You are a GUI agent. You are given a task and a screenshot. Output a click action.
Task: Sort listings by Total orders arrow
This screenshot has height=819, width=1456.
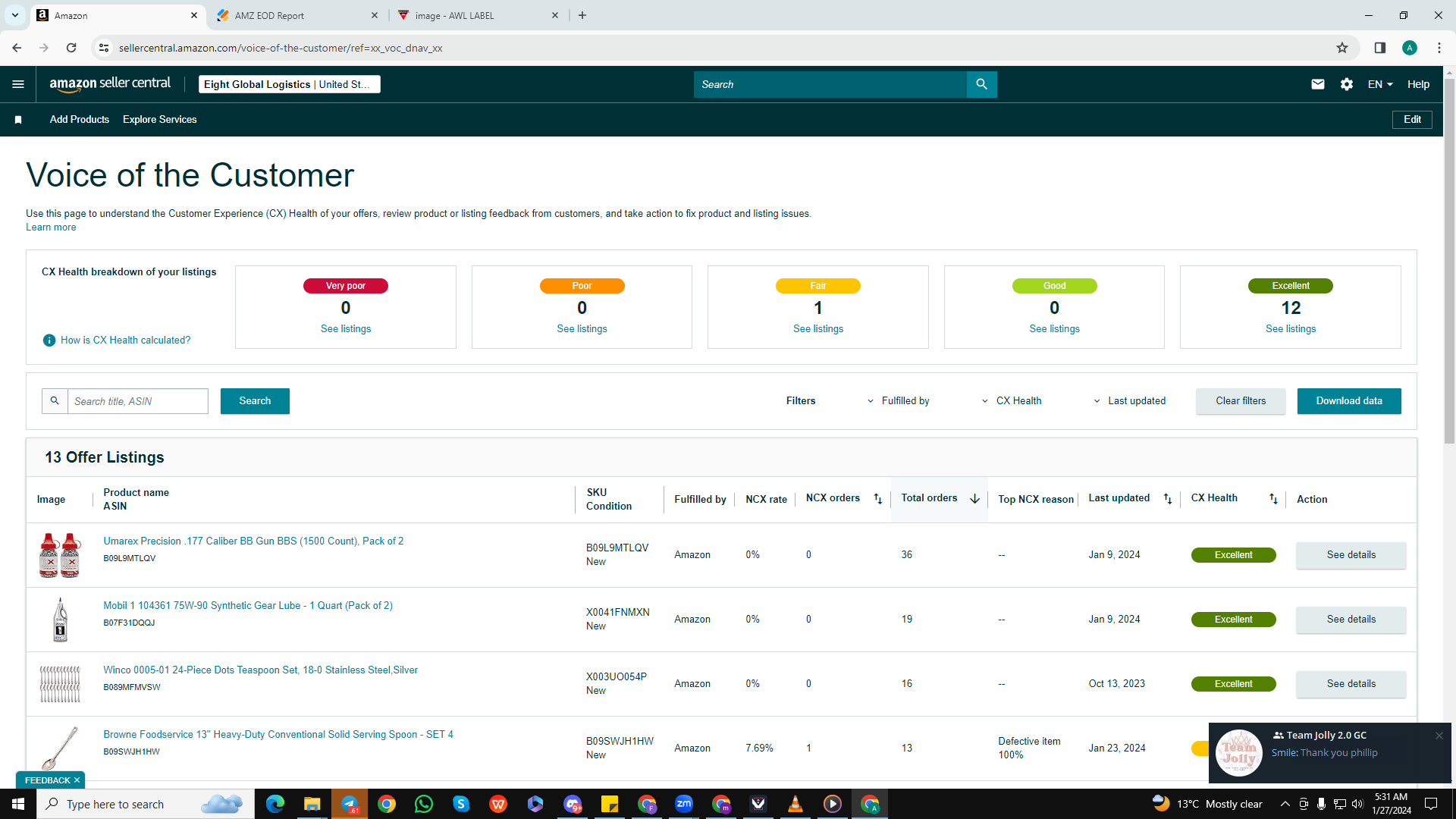[974, 498]
